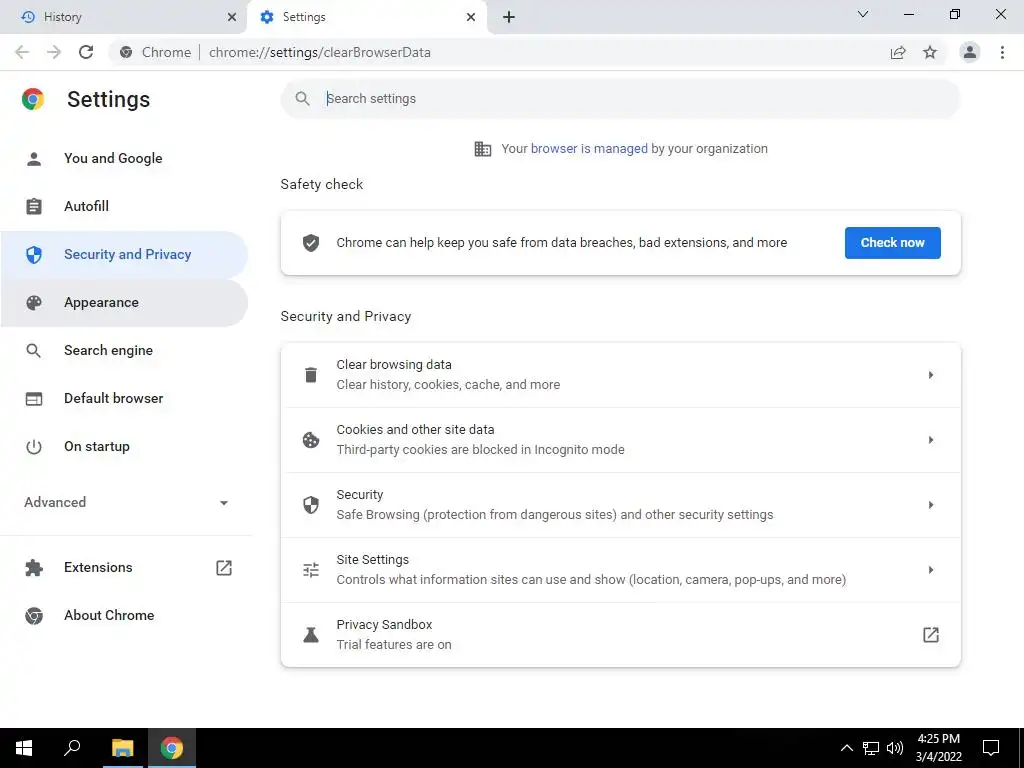The height and width of the screenshot is (768, 1024).
Task: Click the power icon beside On startup
Action: coord(34,447)
